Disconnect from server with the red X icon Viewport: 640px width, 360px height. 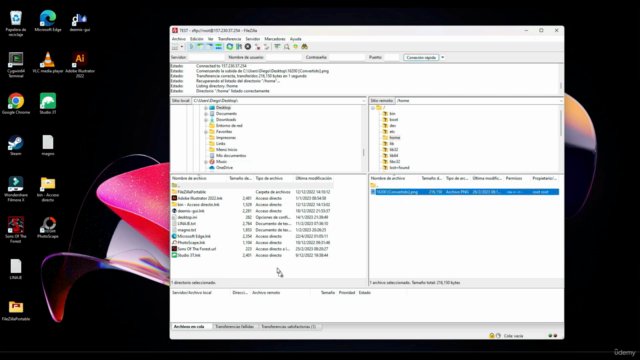(x=257, y=47)
